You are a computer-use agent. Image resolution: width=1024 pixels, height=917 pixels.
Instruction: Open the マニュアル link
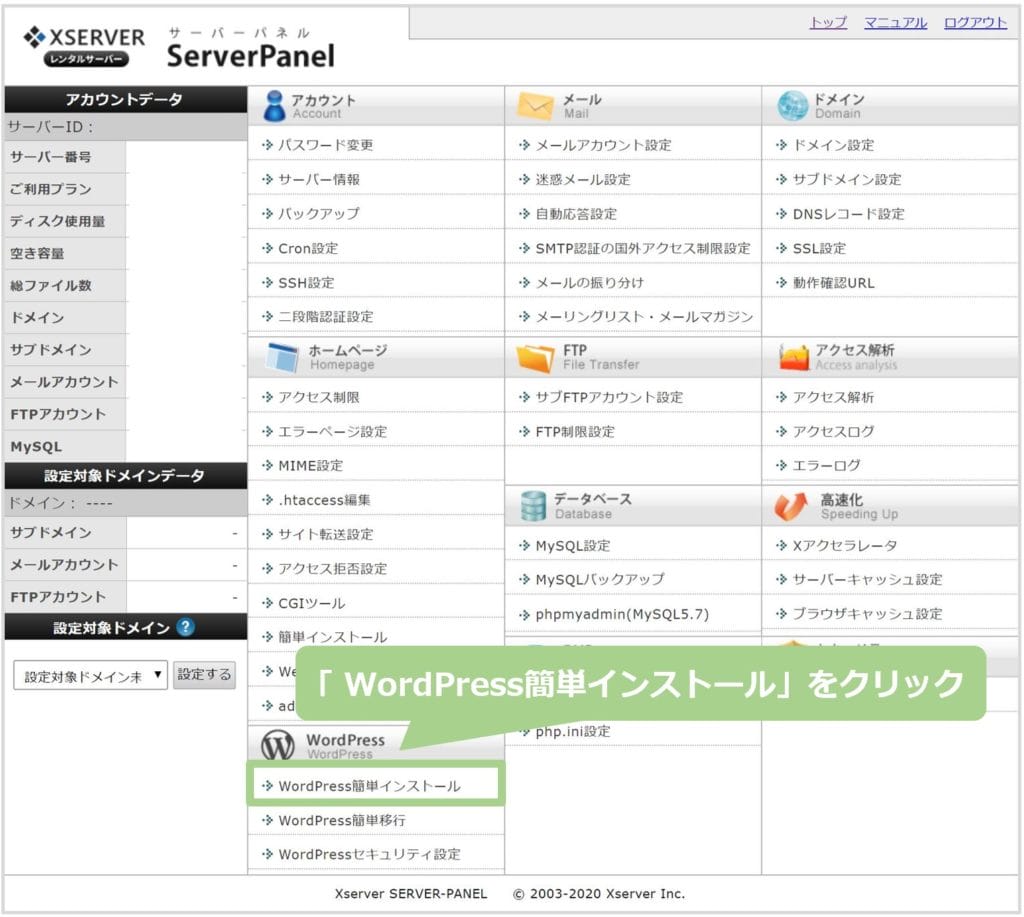tap(895, 23)
